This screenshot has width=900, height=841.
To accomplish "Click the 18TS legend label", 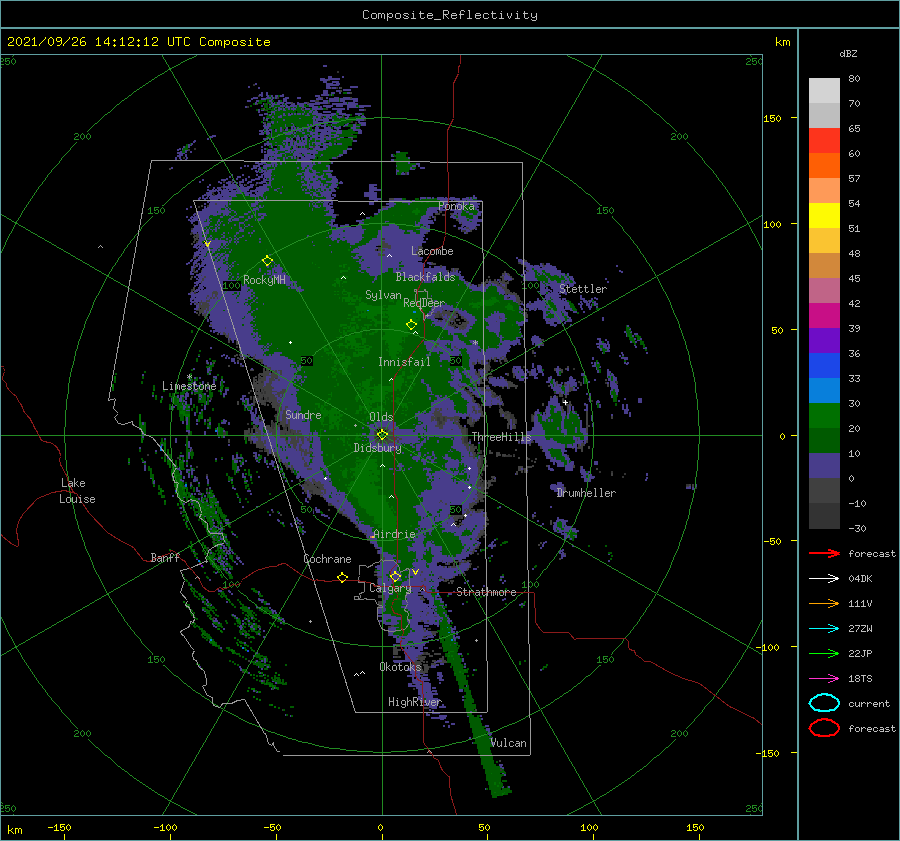I will pos(860,679).
